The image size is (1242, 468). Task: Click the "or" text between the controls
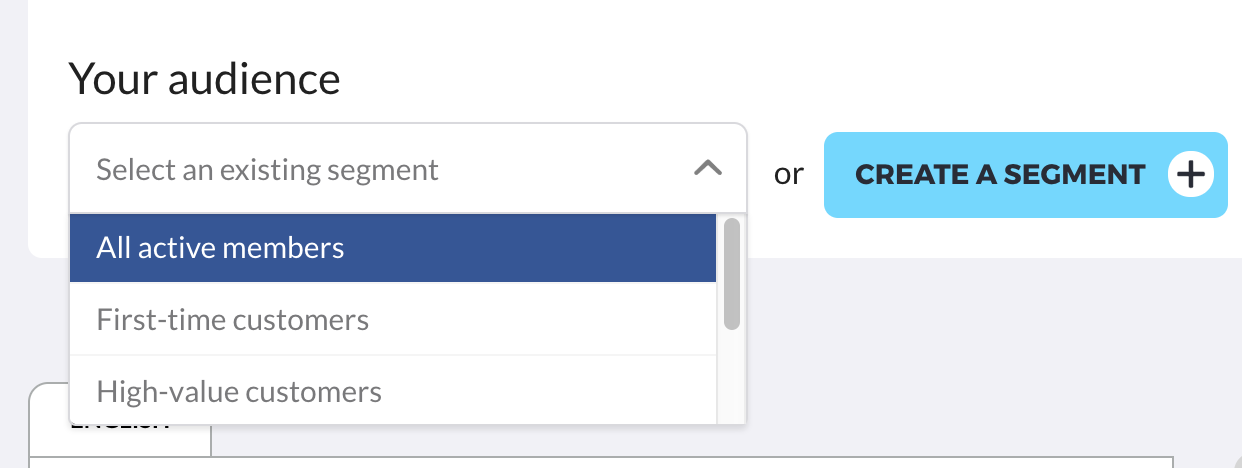788,175
